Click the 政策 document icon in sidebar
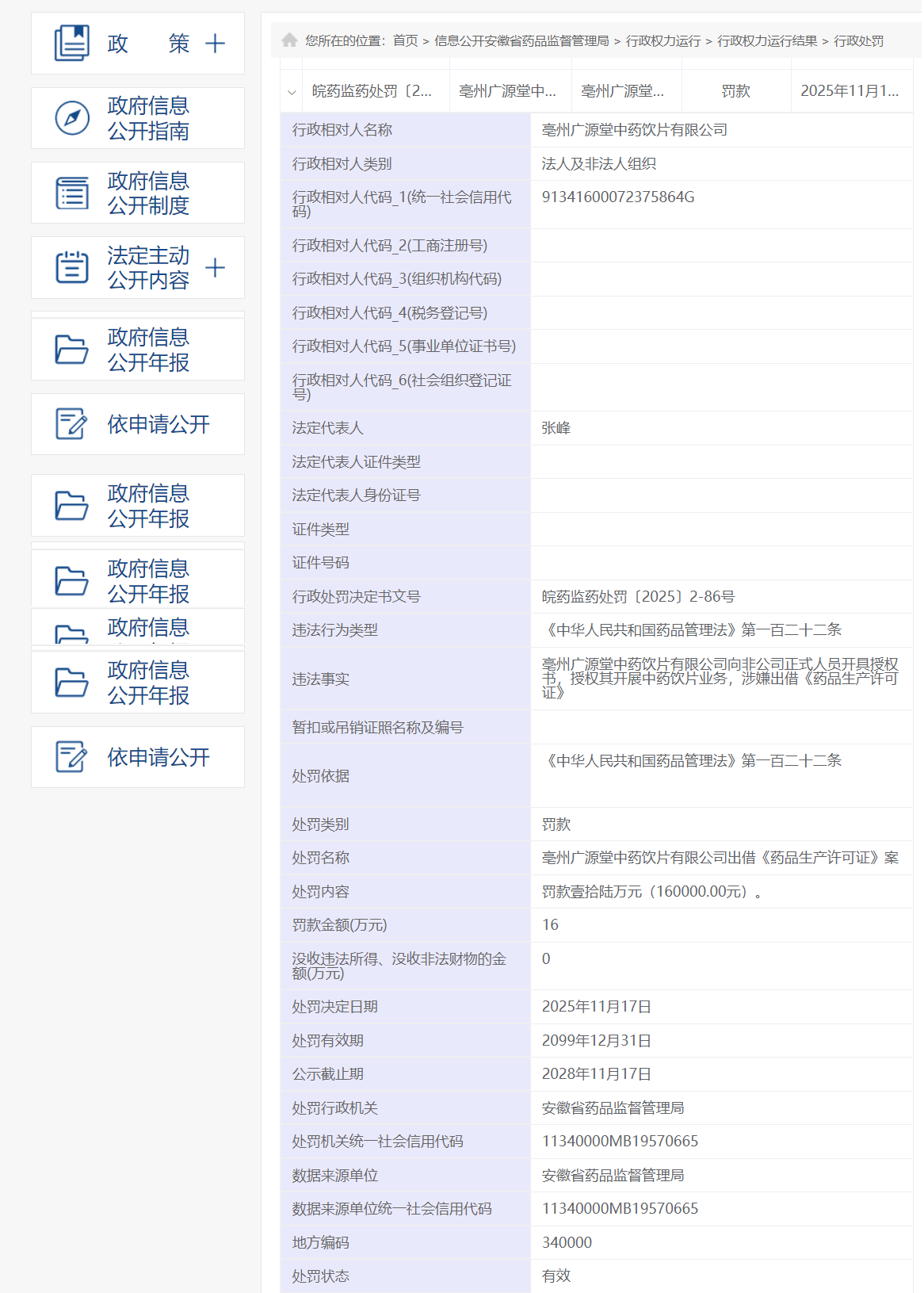Viewport: 924px width, 1293px height. click(72, 43)
